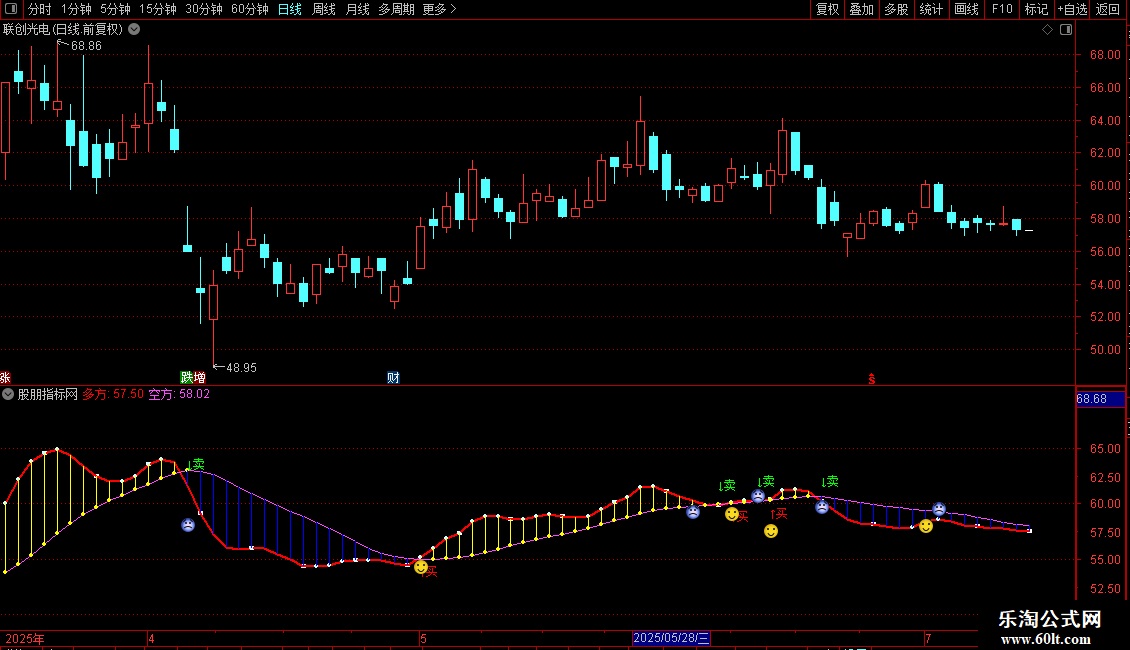This screenshot has height=650, width=1130.
Task: Click the smiley buy icon near month 5
Action: coord(421,567)
